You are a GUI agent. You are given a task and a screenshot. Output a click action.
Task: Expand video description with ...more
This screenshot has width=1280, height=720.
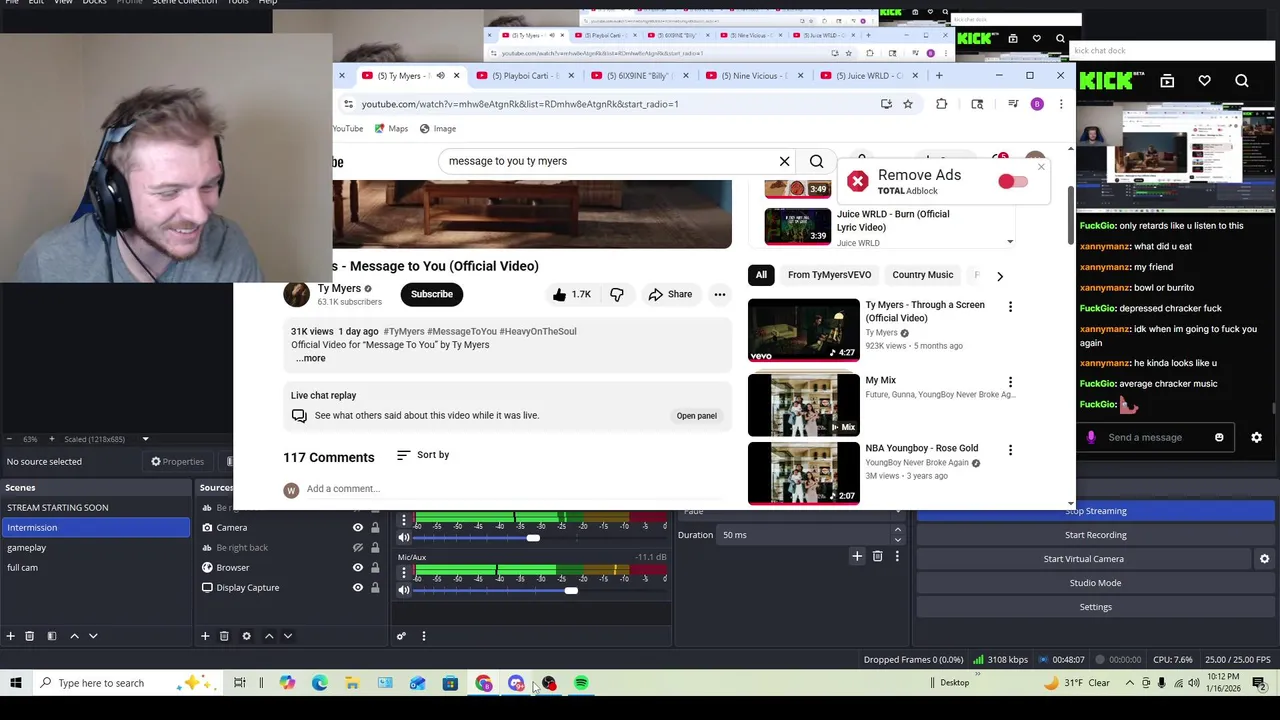pyautogui.click(x=310, y=358)
